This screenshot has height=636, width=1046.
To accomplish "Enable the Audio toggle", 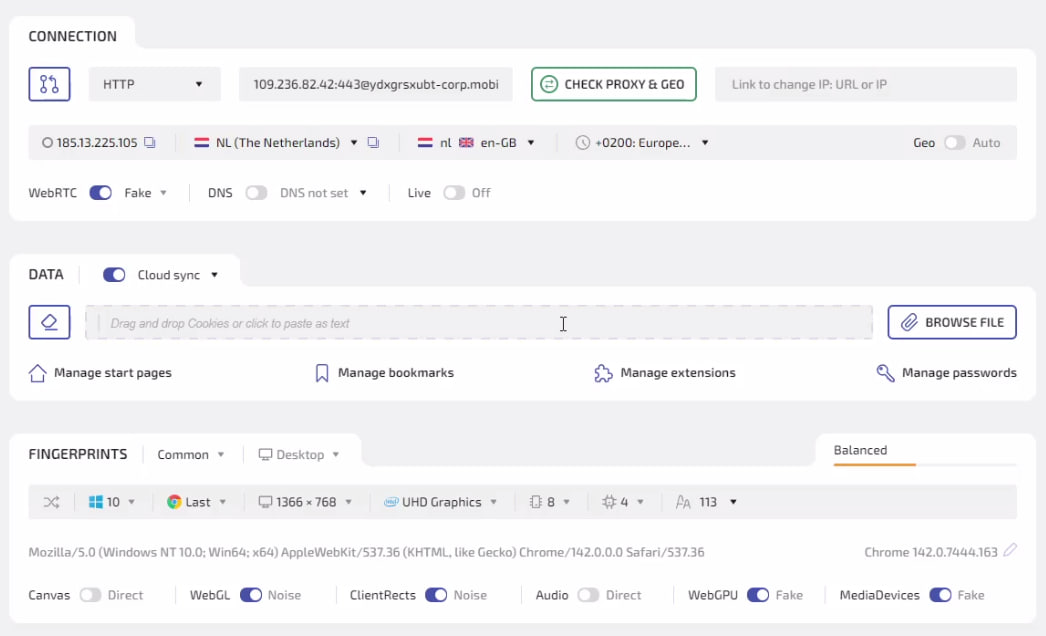I will [x=588, y=595].
